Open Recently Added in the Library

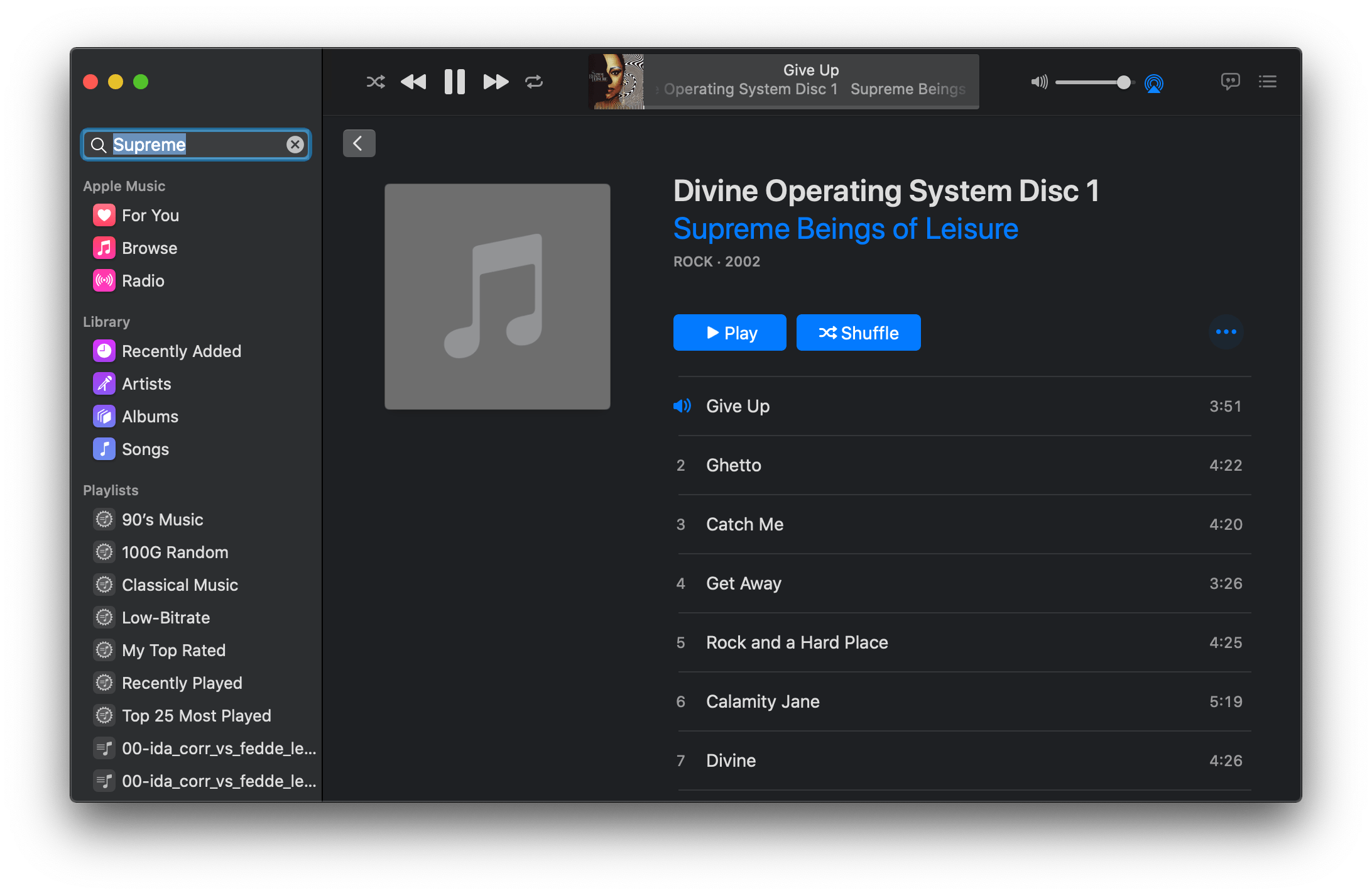(181, 351)
